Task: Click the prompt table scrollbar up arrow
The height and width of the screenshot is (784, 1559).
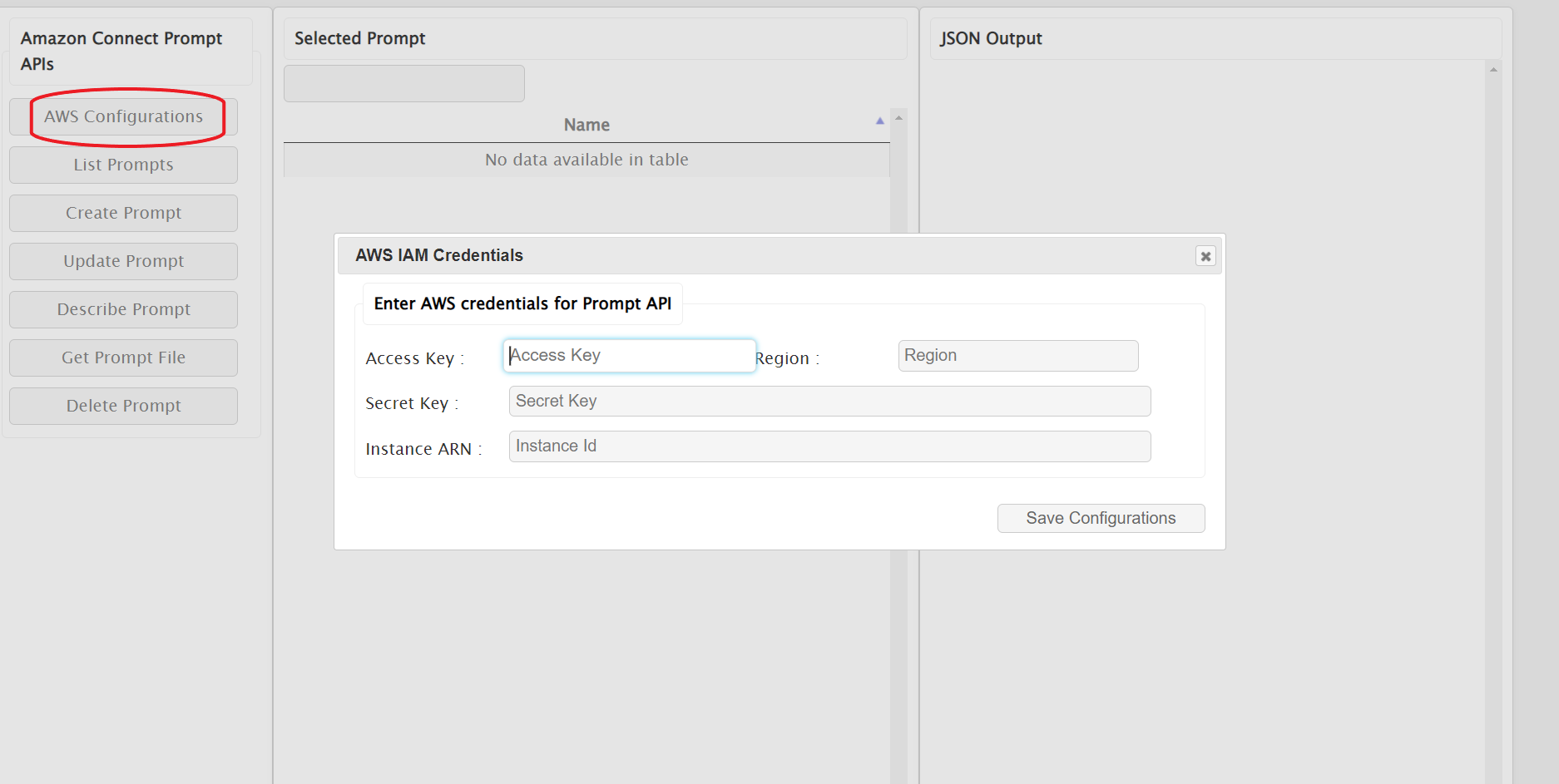Action: point(898,118)
